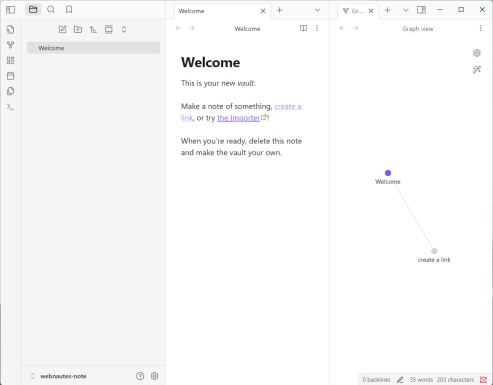Image resolution: width=493 pixels, height=385 pixels.
Task: Open tab list dropdown in graph pane
Action: [x=406, y=10]
